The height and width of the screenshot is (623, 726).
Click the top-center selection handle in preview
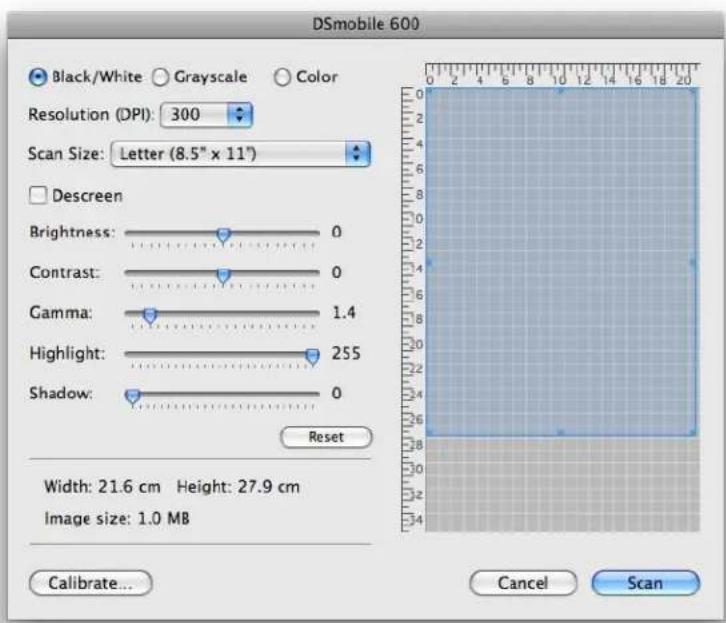click(560, 91)
